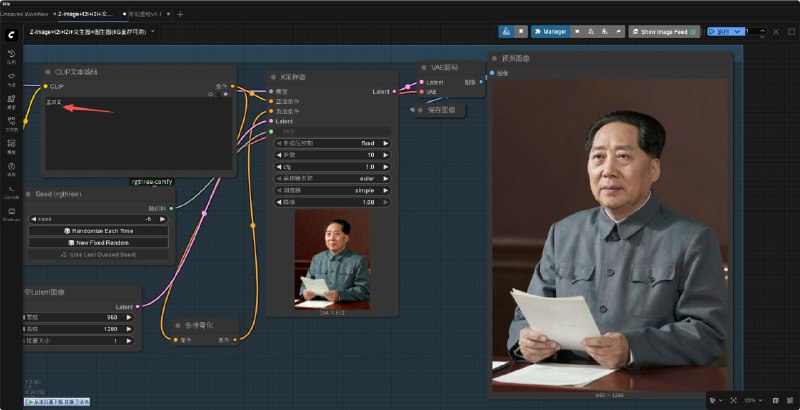Click the last icon in bottom-right toolbar
Image resolution: width=800 pixels, height=410 pixels.
pyautogui.click(x=790, y=400)
